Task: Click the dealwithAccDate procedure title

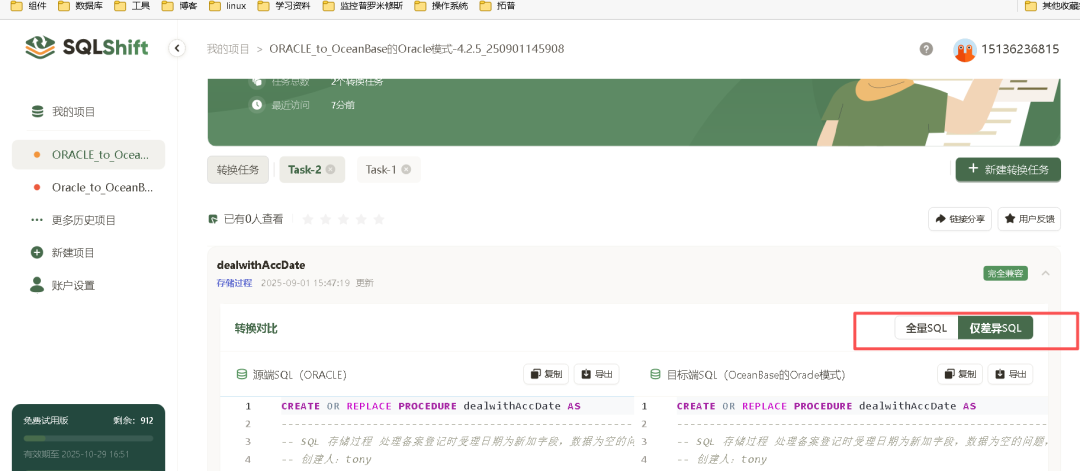Action: pos(261,265)
